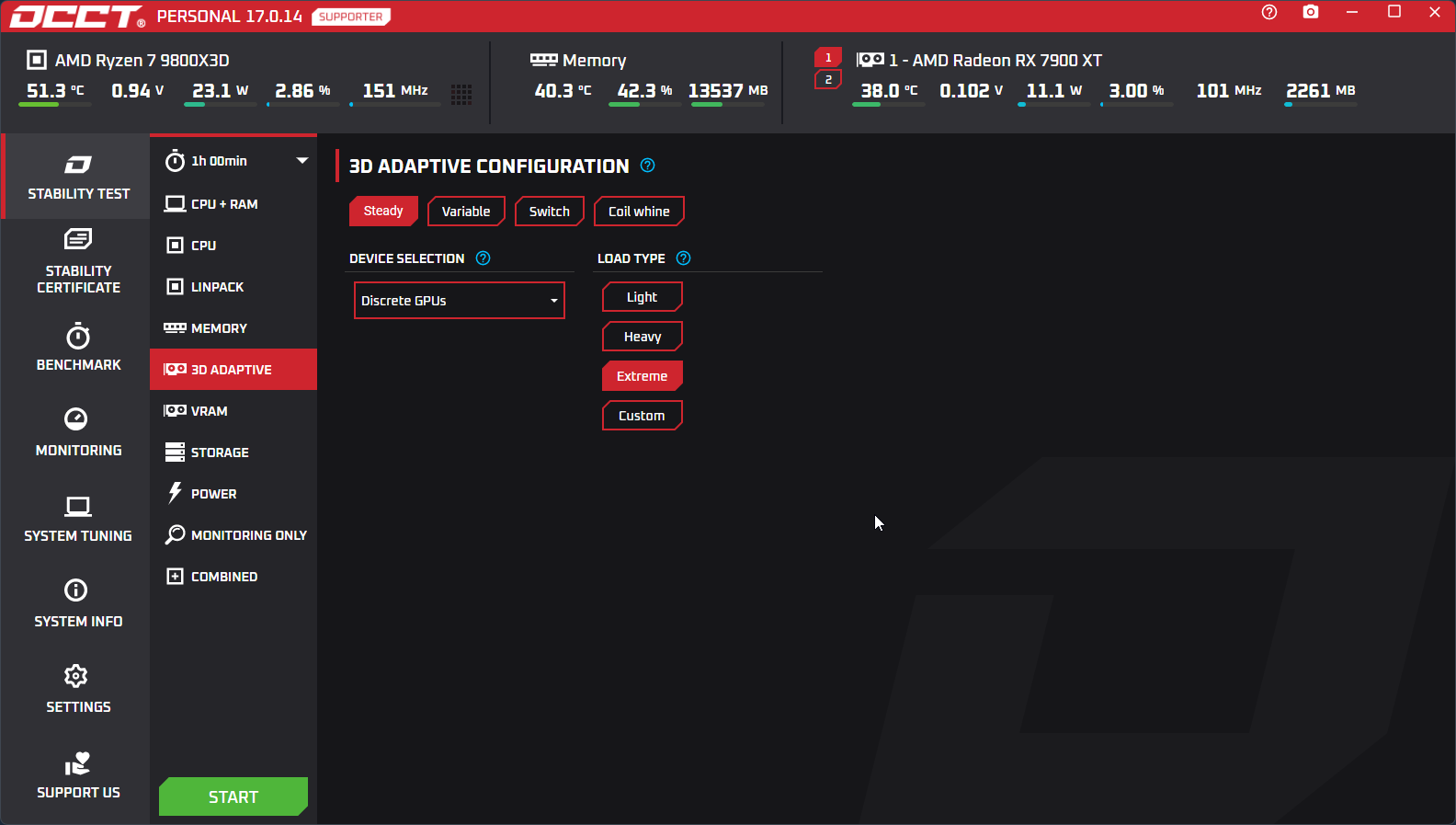Set load type to Extreme

tap(642, 376)
